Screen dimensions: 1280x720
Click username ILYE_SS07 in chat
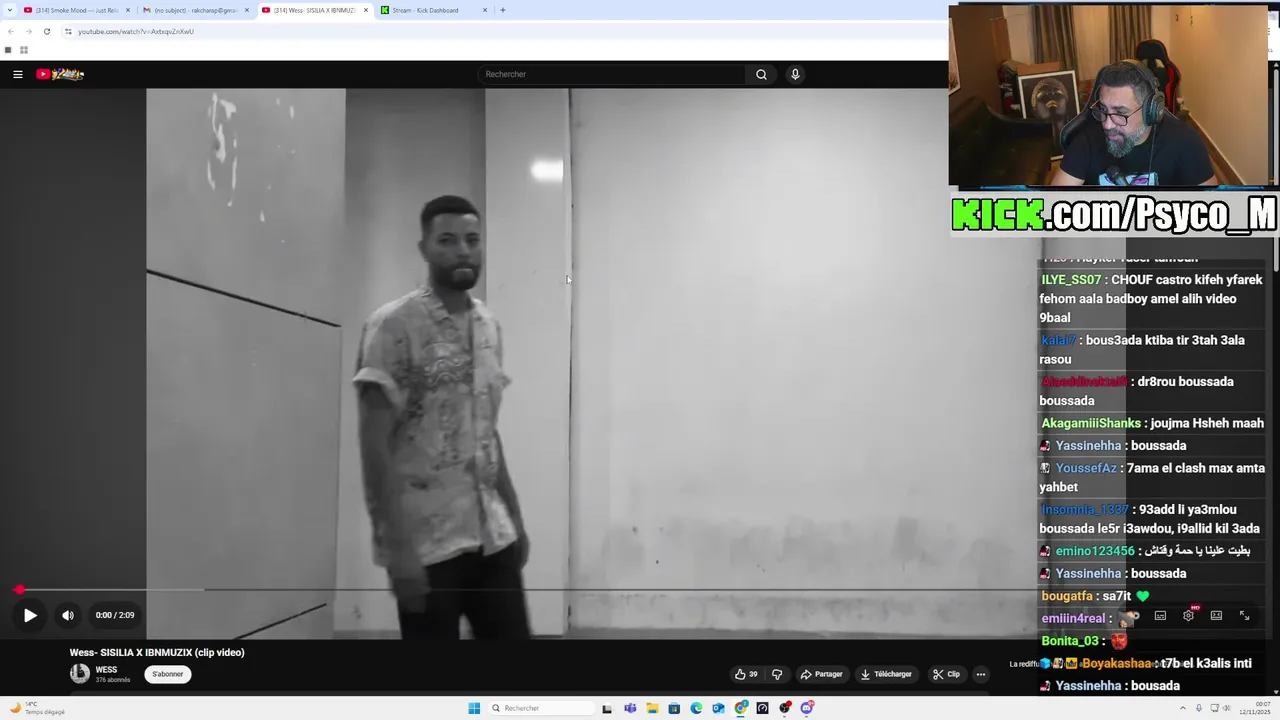tap(1071, 280)
